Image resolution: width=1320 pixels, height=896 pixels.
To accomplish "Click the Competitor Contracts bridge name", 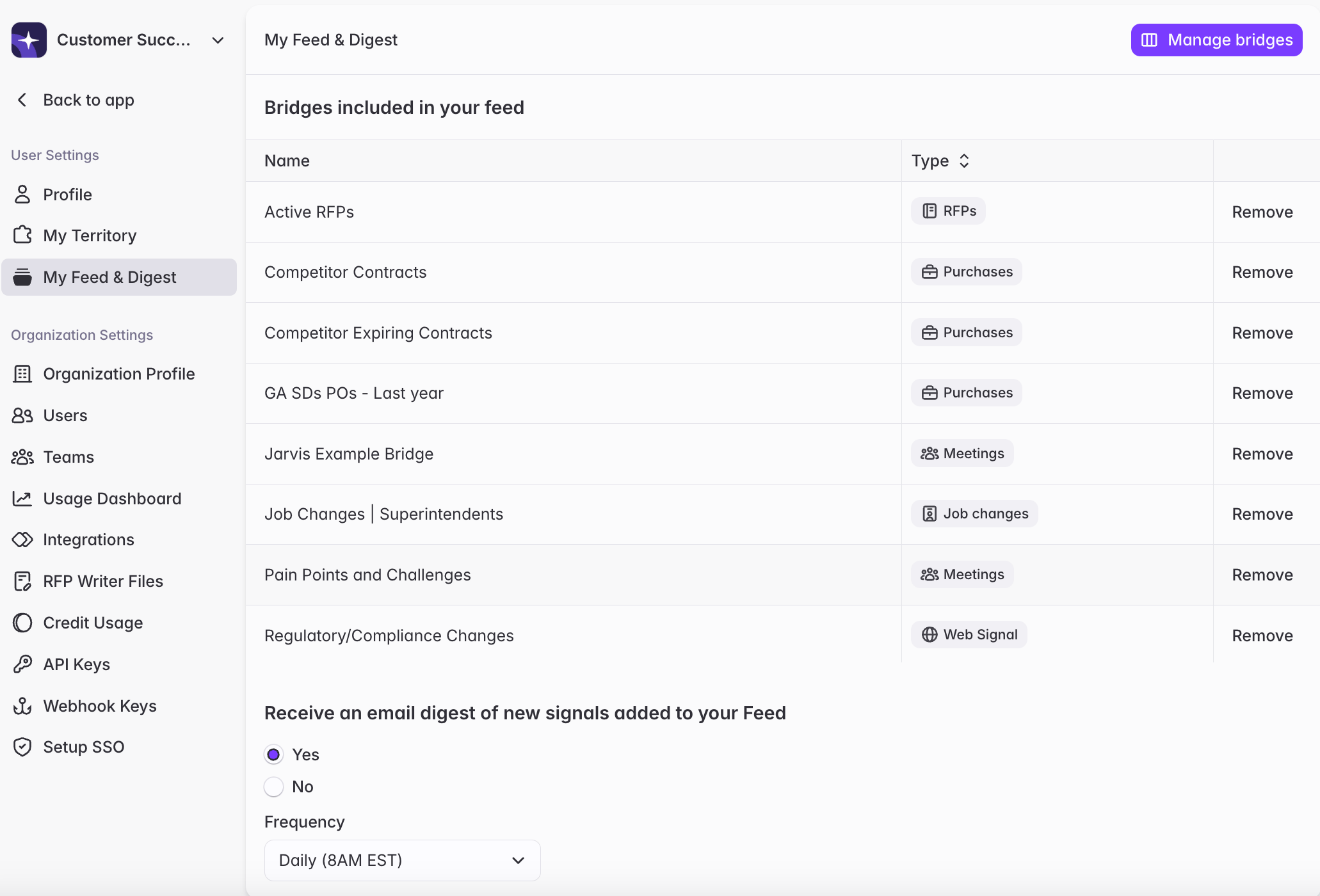I will (x=346, y=272).
